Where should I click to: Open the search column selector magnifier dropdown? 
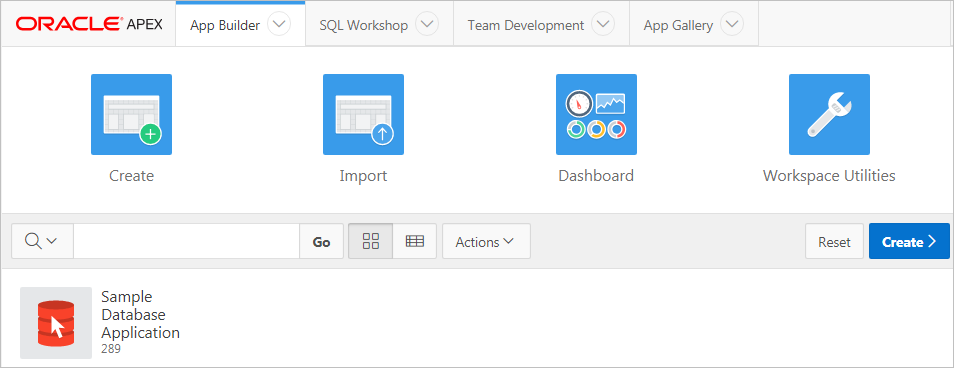point(42,241)
